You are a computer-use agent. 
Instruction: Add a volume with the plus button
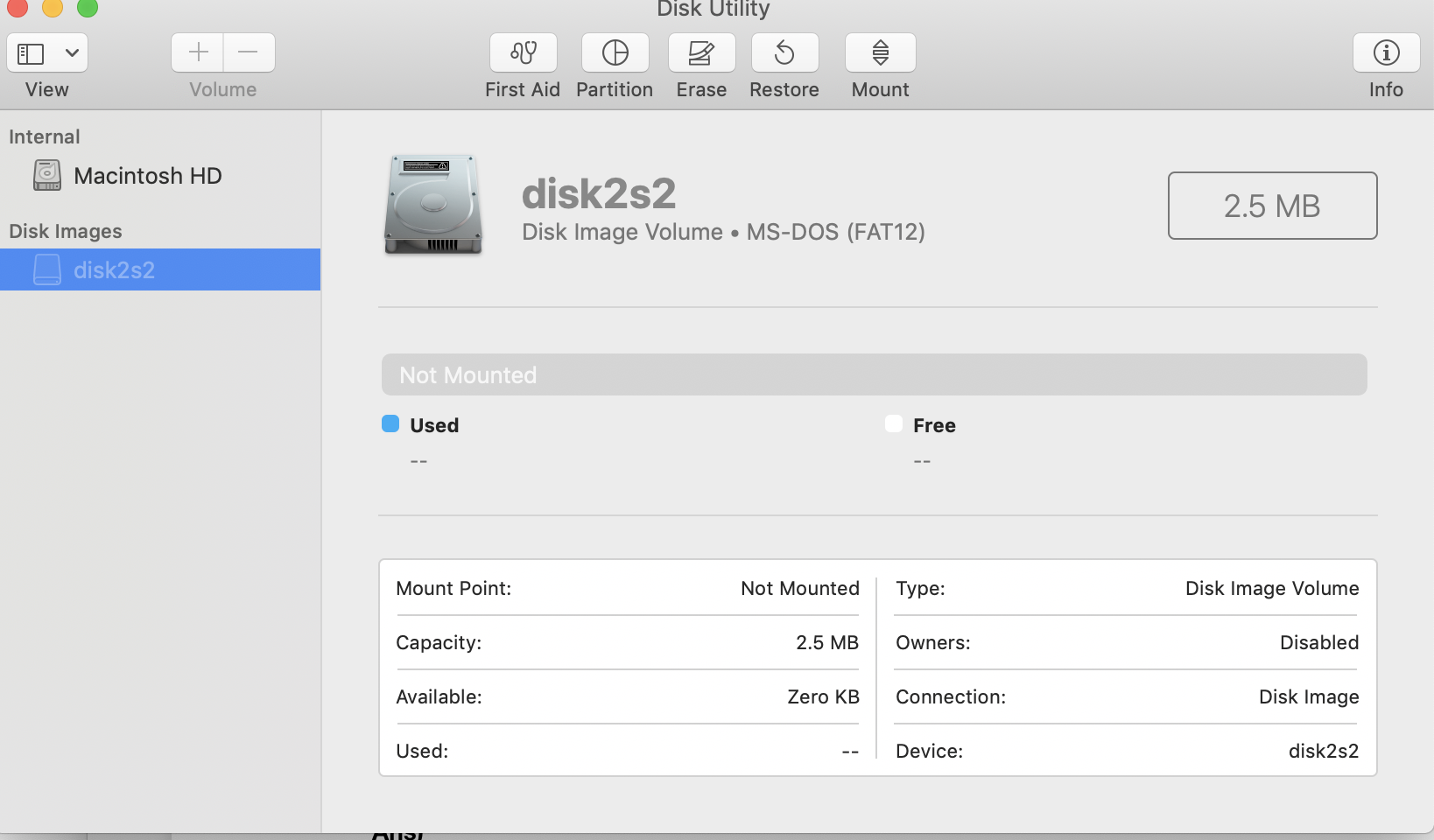point(198,52)
